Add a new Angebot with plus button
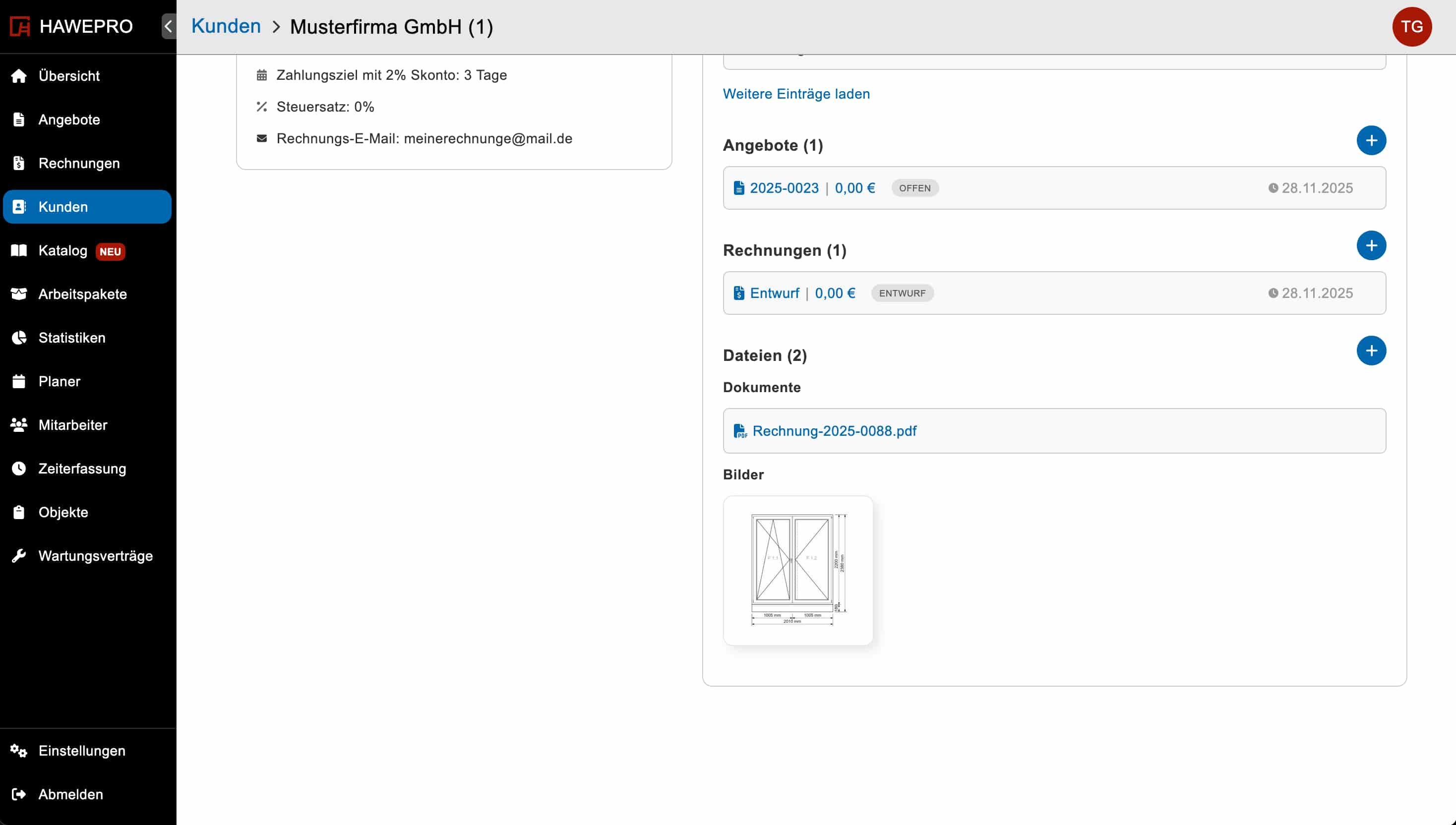1456x825 pixels. (x=1370, y=140)
